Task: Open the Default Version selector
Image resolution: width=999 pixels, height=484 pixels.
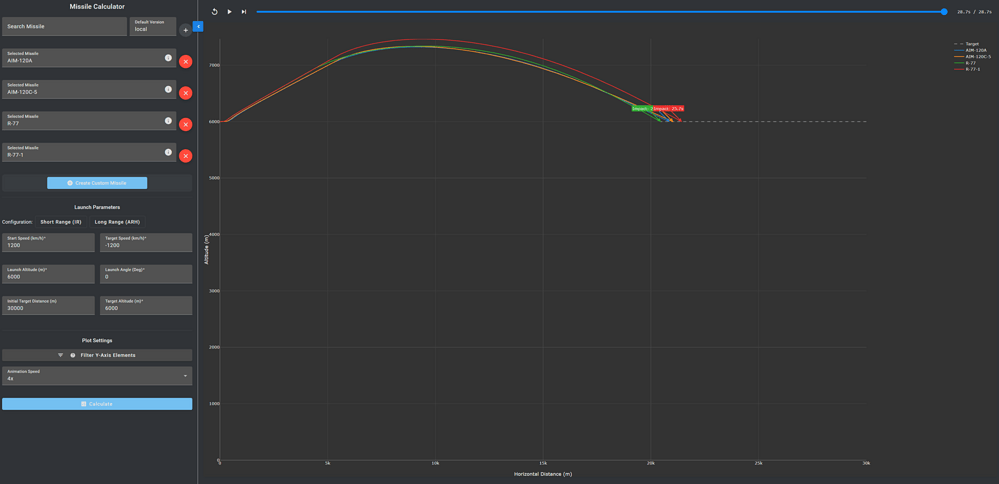Action: tap(153, 26)
